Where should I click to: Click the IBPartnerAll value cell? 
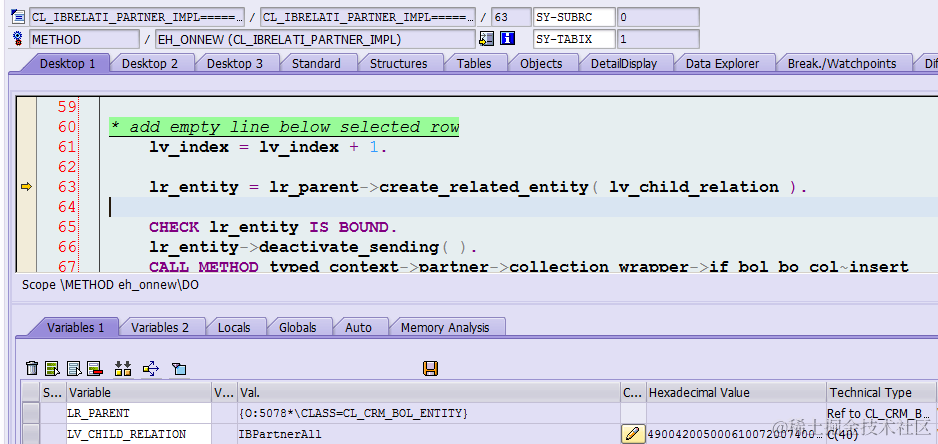click(x=428, y=434)
